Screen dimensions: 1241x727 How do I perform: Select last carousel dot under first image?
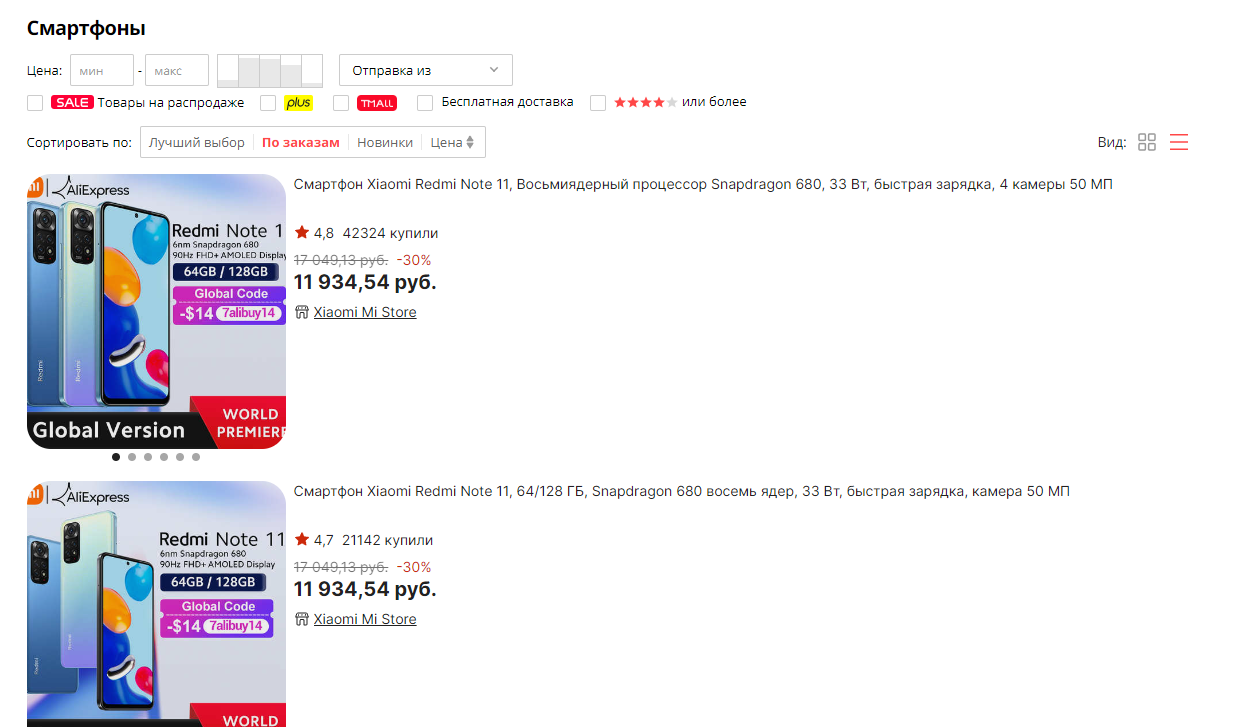click(x=196, y=457)
